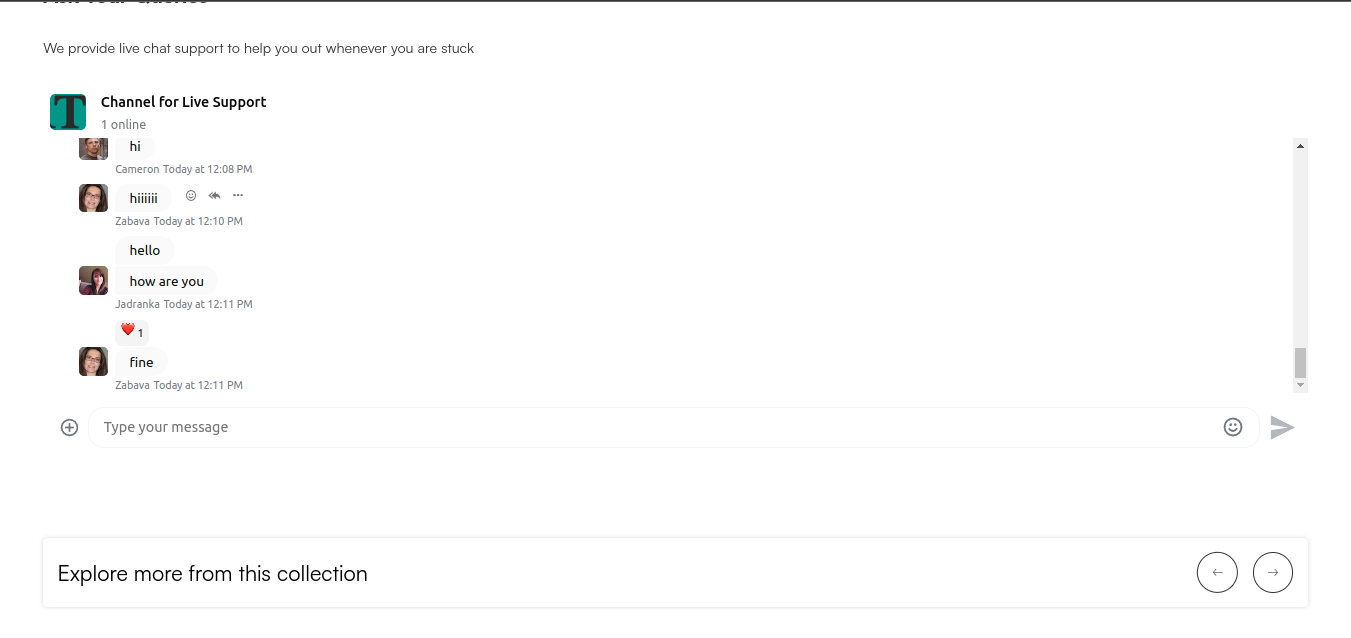The image size is (1351, 638).
Task: Open the emoji picker in message box
Action: point(1233,427)
